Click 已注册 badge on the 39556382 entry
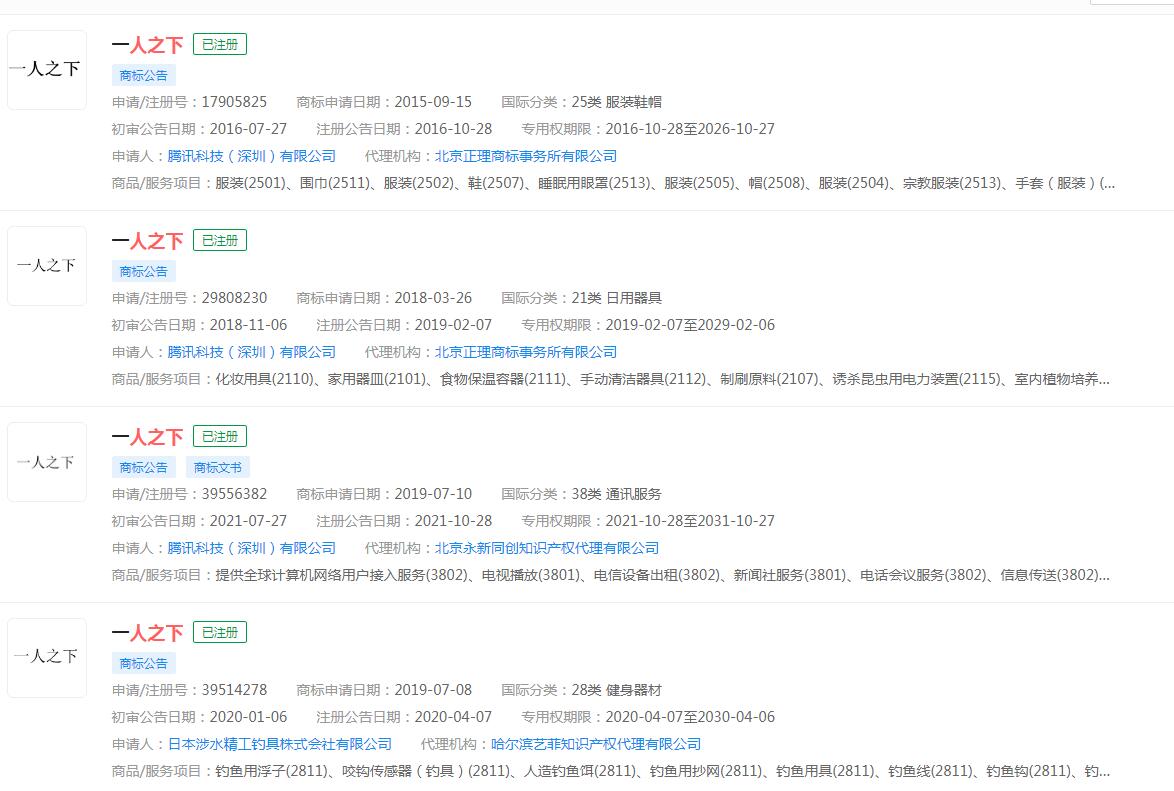Image resolution: width=1174 pixels, height=791 pixels. [x=220, y=436]
